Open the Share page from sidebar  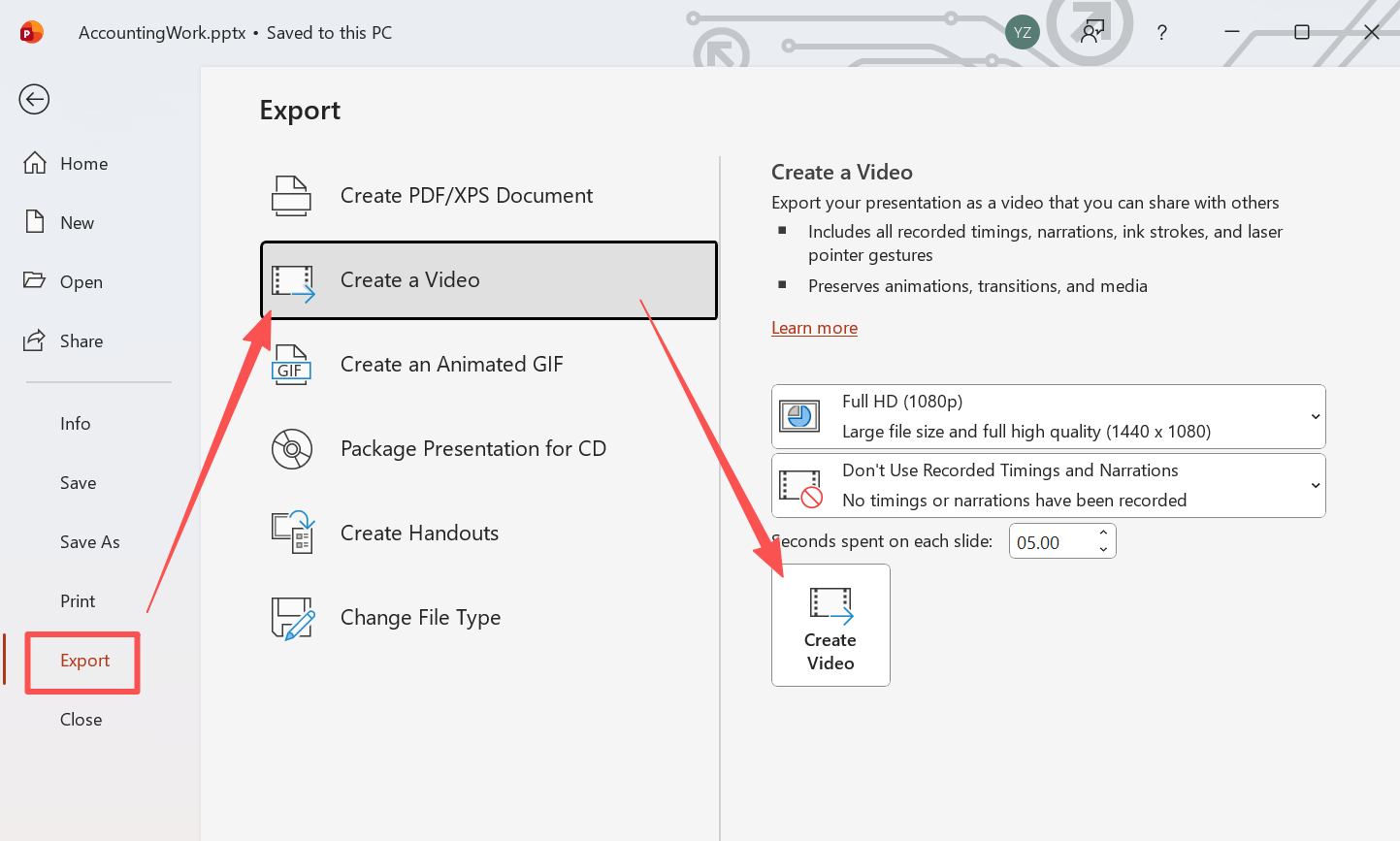coord(81,341)
